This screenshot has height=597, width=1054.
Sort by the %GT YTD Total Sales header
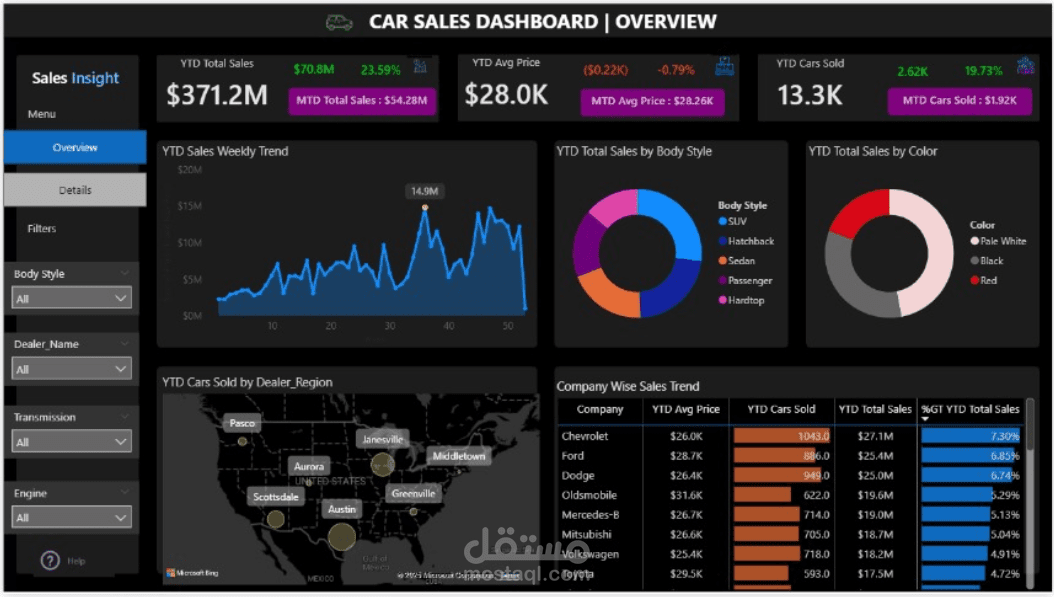coord(970,409)
